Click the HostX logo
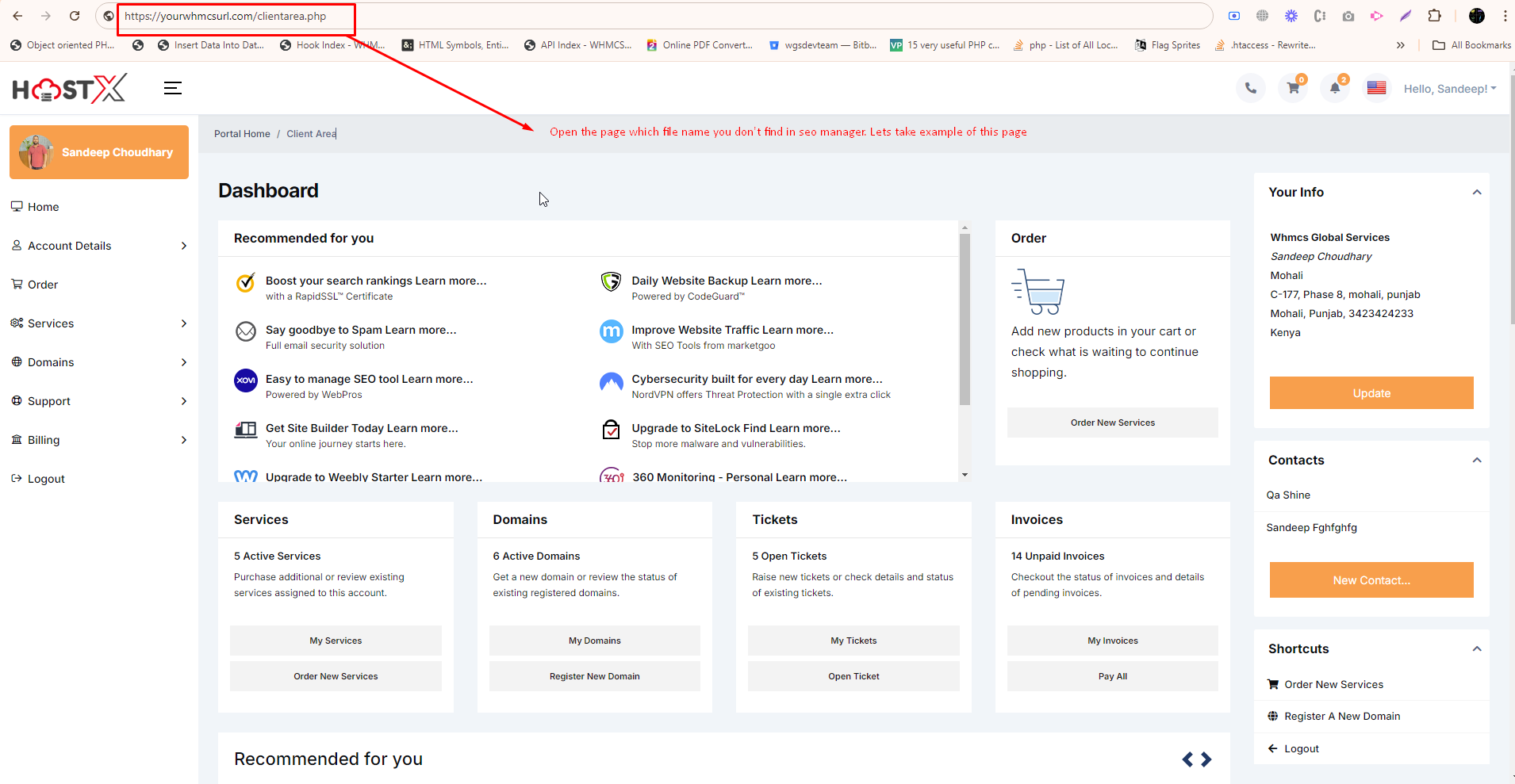This screenshot has width=1515, height=784. pos(70,89)
